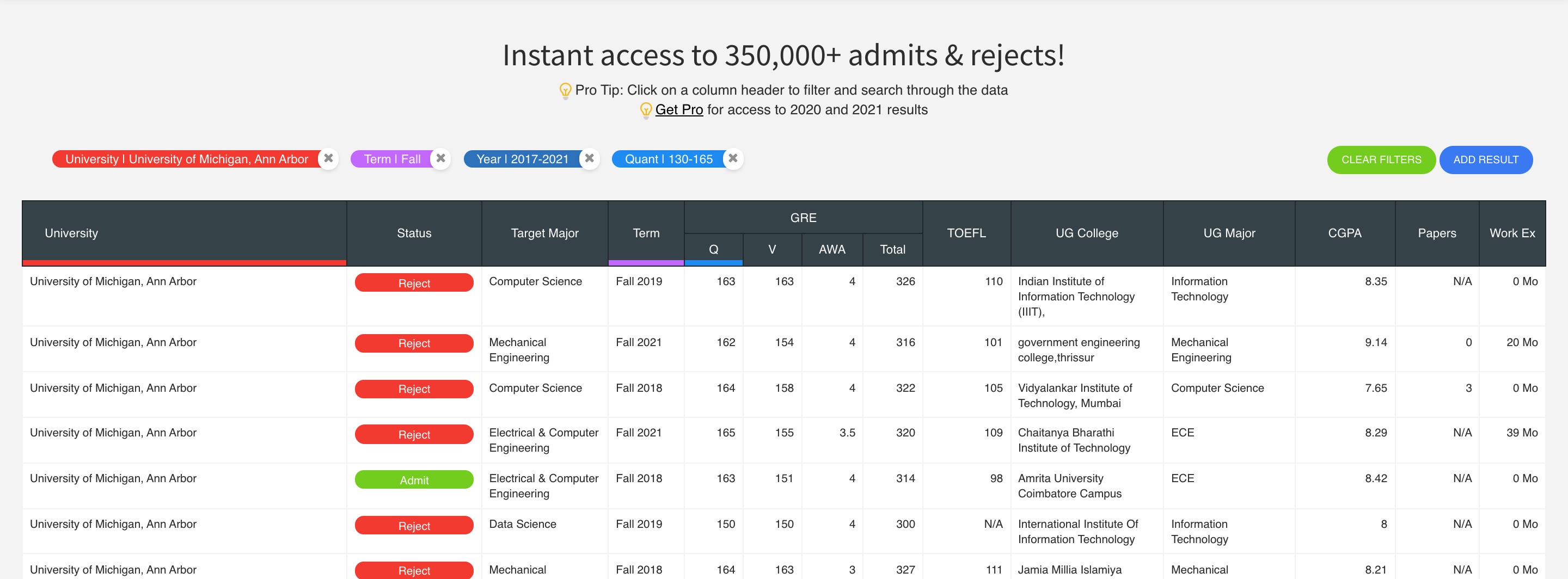Remove the Term Fall filter chip
This screenshot has width=1568, height=579.
(x=440, y=159)
